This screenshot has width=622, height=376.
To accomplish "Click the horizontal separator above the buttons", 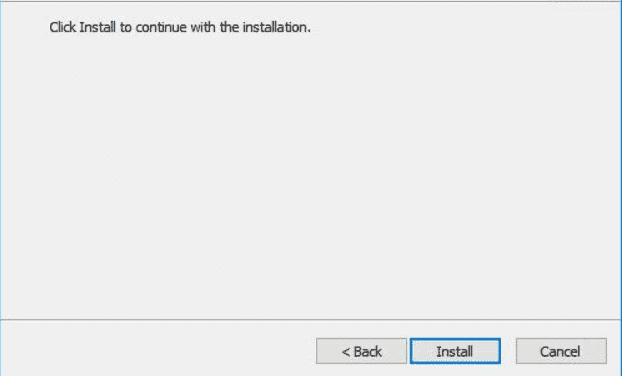I will tap(311, 320).
